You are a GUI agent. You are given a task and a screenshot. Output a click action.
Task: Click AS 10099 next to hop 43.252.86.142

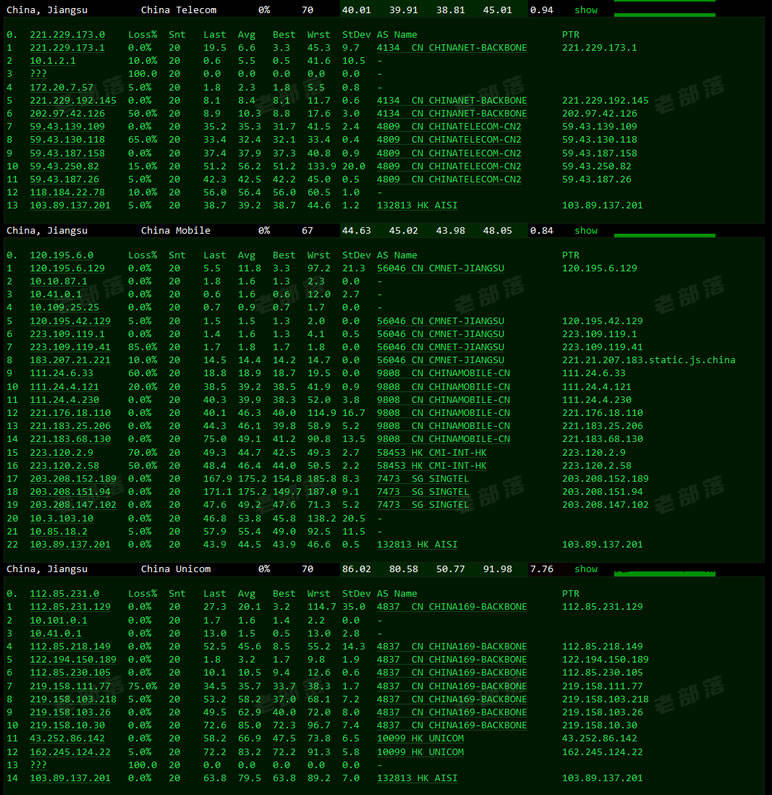point(391,738)
